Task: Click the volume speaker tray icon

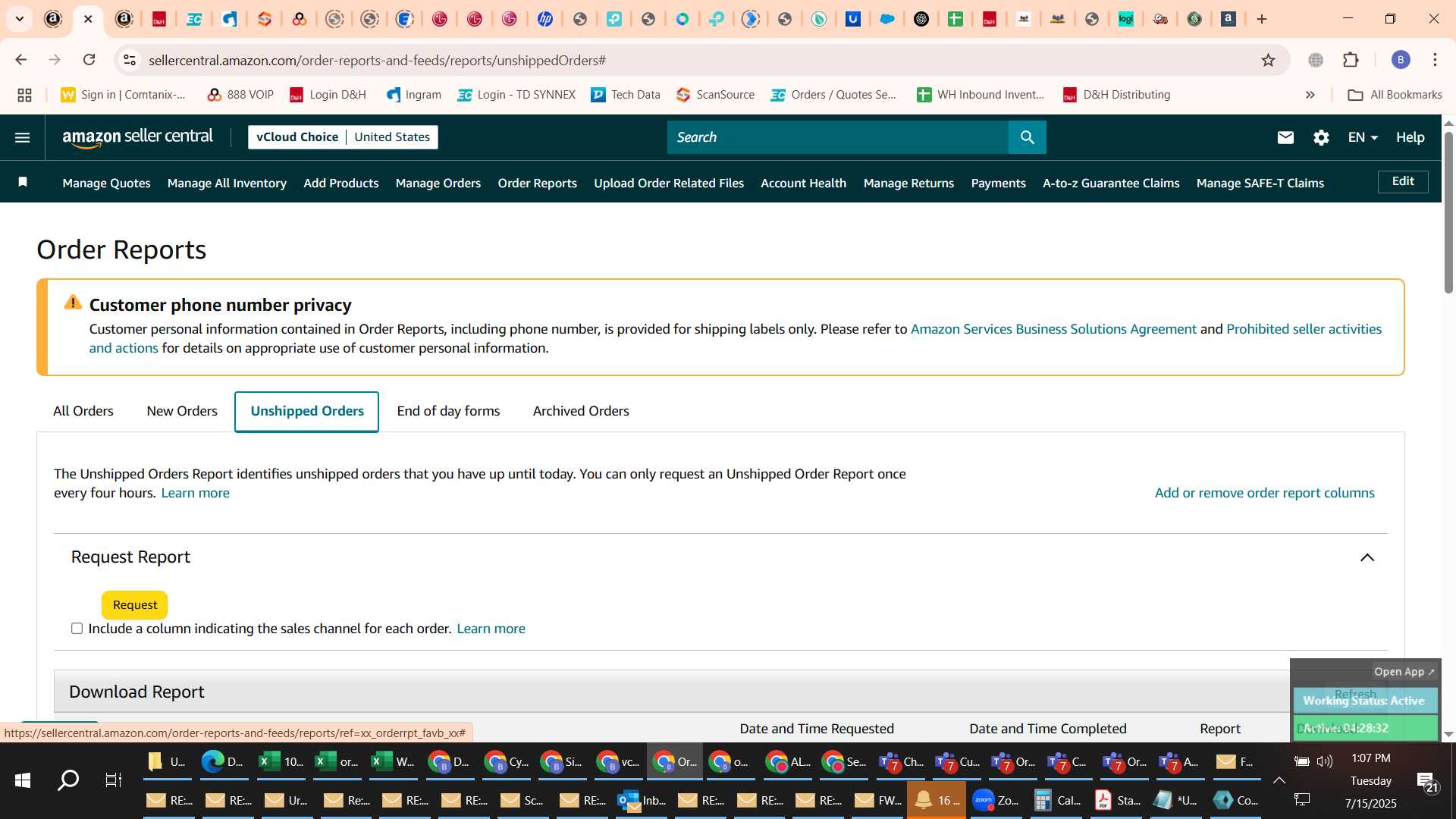Action: click(x=1325, y=761)
